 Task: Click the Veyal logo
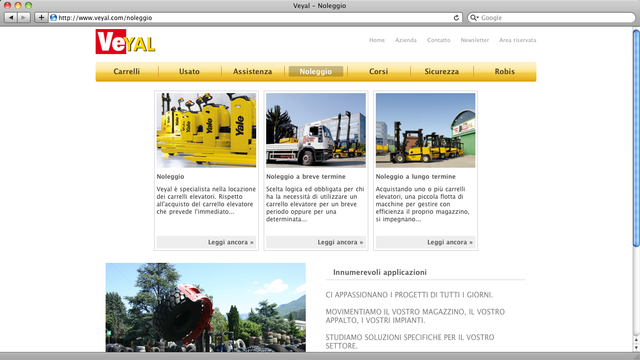125,41
